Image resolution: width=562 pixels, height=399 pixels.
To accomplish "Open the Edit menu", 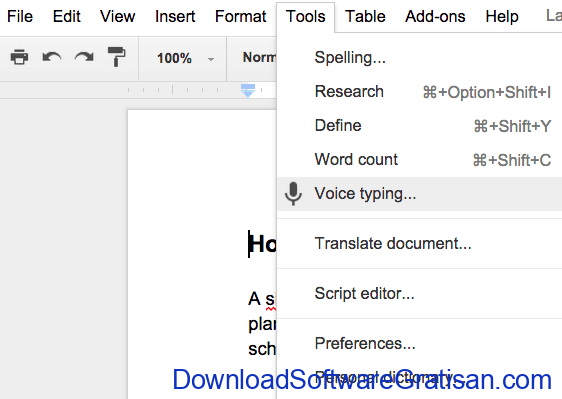I will (67, 16).
